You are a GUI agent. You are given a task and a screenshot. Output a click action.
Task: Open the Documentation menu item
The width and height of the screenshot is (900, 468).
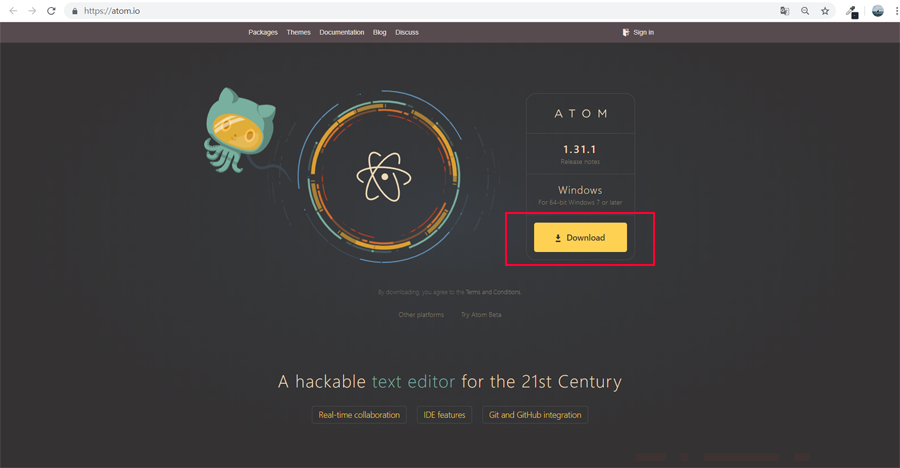click(x=342, y=32)
